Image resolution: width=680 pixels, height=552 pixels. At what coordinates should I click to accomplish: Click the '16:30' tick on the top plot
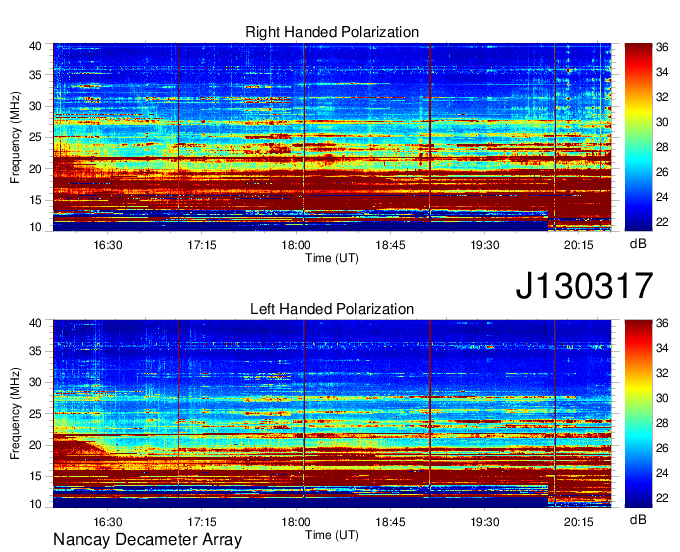coord(108,245)
